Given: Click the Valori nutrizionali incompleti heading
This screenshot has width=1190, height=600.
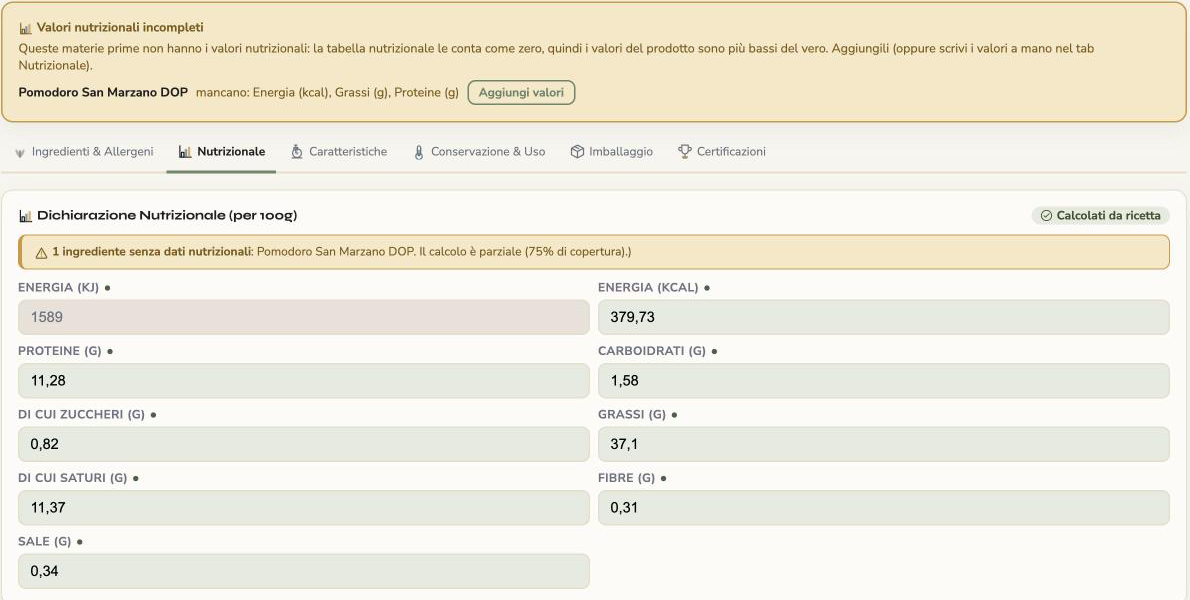Looking at the screenshot, I should 120,27.
